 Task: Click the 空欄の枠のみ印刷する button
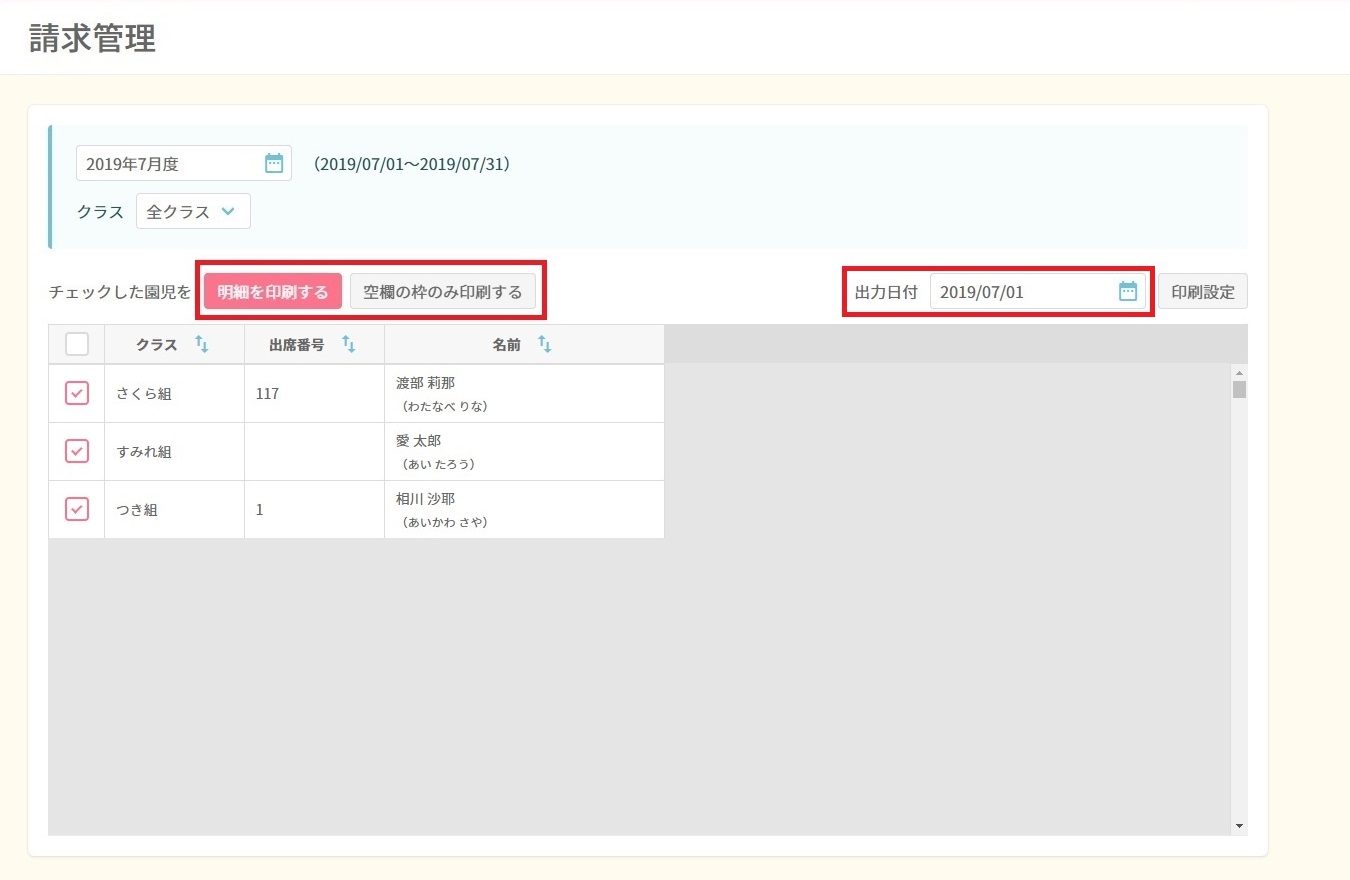[x=443, y=291]
